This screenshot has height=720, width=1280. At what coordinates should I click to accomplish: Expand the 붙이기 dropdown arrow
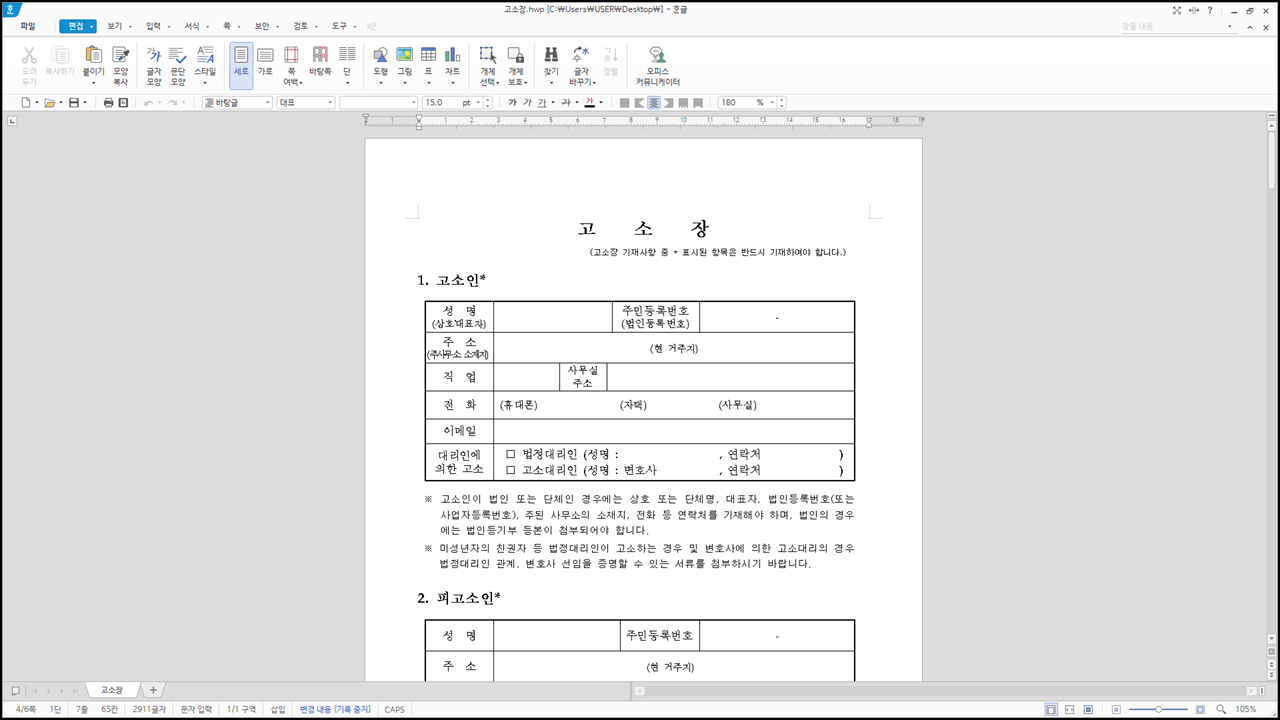tap(93, 83)
